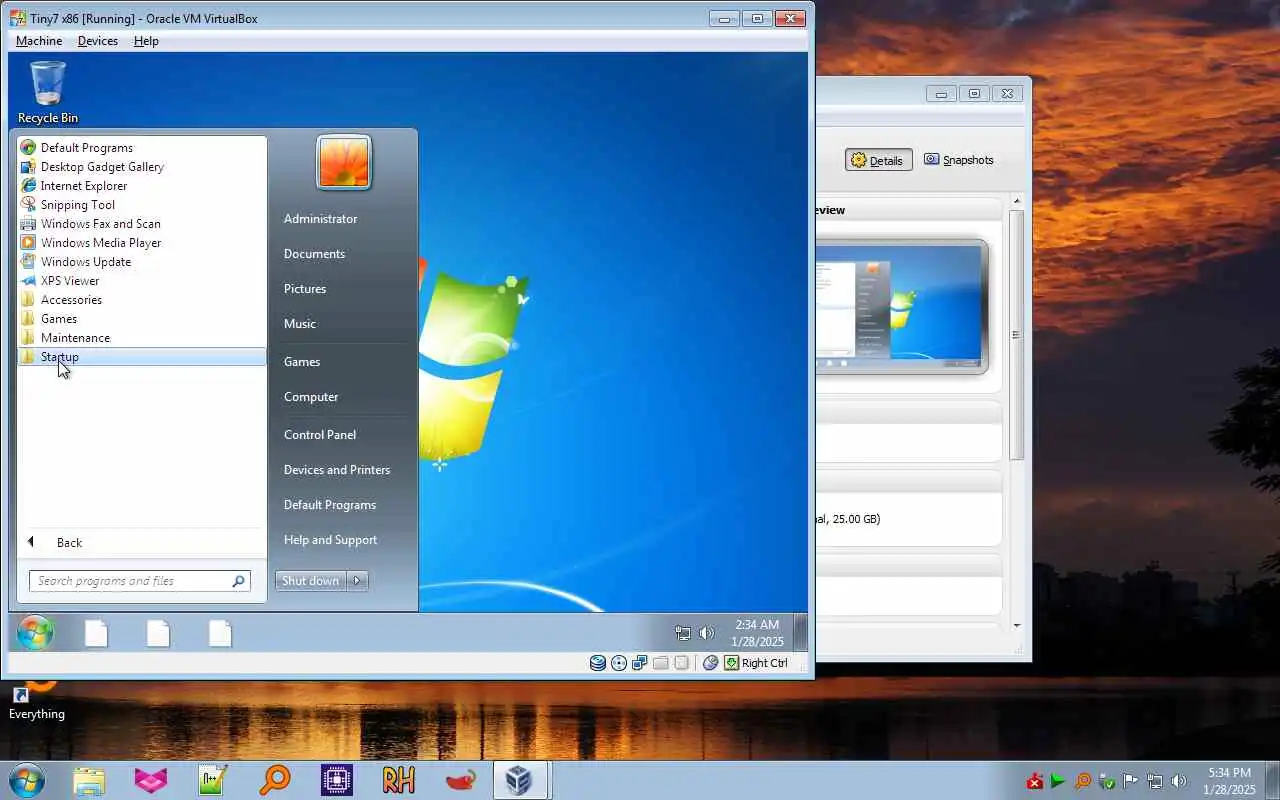This screenshot has width=1280, height=800.
Task: Open the Pictures library link
Action: [305, 289]
